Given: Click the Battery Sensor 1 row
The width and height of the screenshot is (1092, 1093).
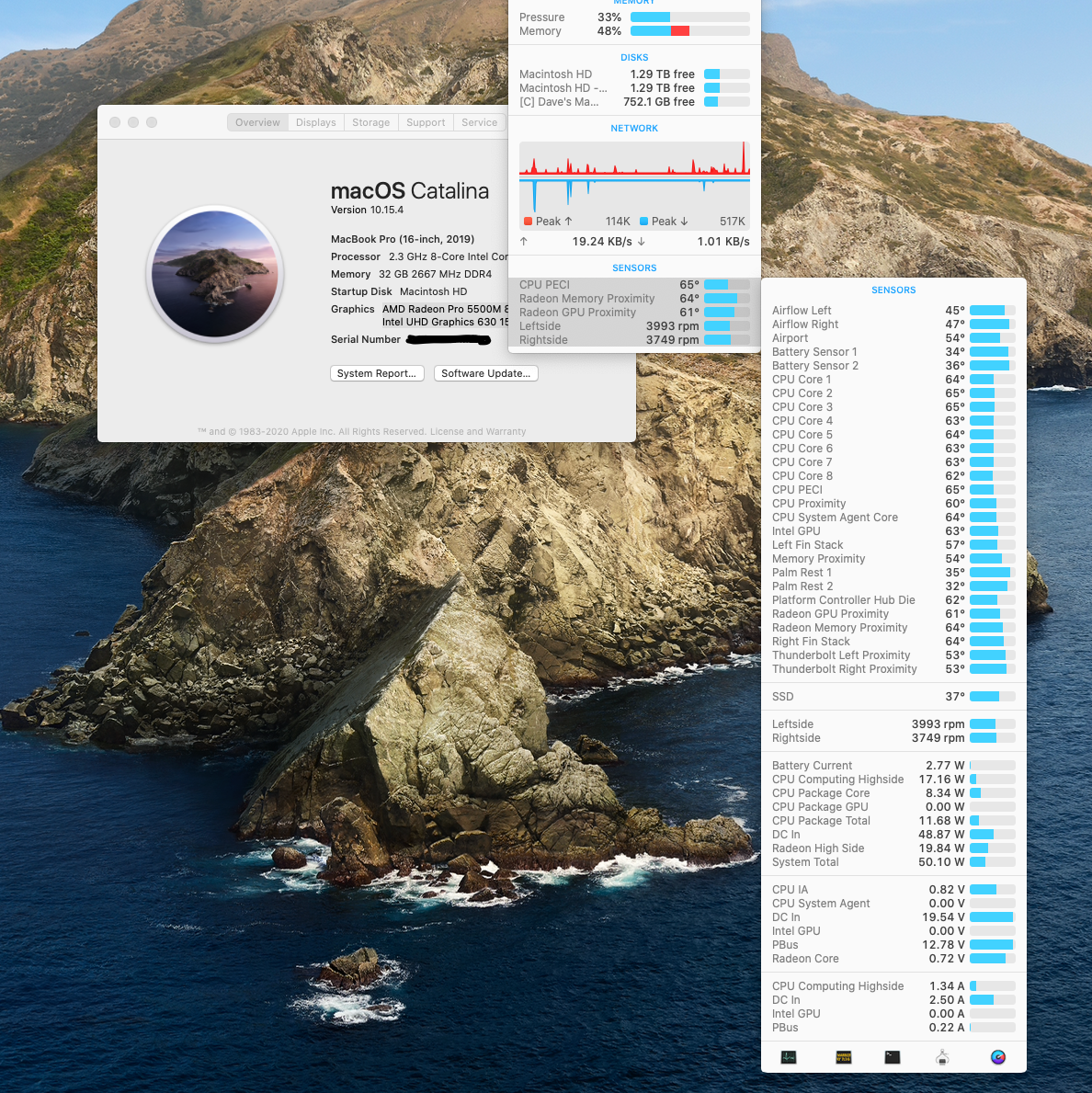Looking at the screenshot, I should click(x=893, y=352).
